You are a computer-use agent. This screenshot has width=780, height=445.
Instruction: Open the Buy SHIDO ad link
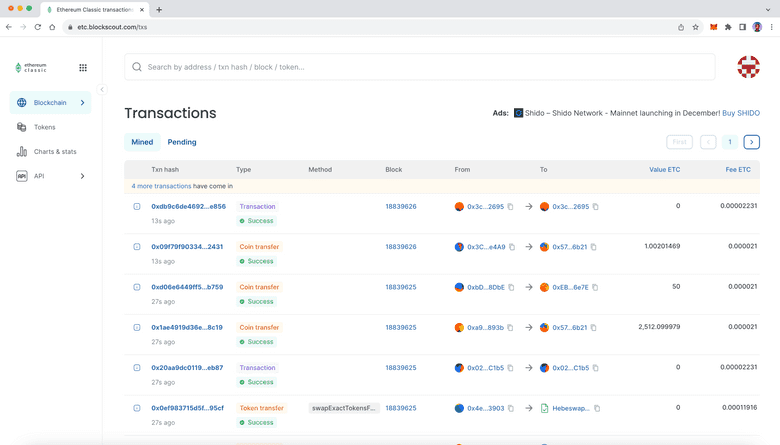click(x=740, y=113)
